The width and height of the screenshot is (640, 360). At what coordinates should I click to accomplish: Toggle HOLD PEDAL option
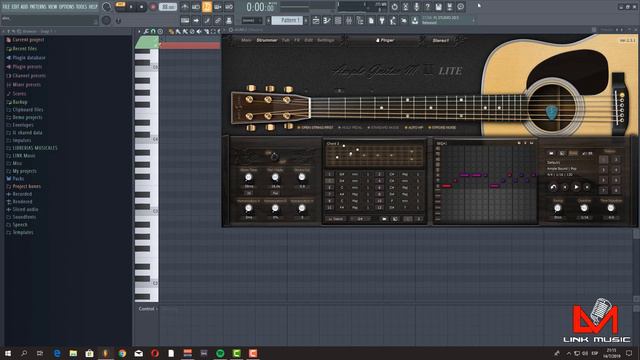[351, 127]
